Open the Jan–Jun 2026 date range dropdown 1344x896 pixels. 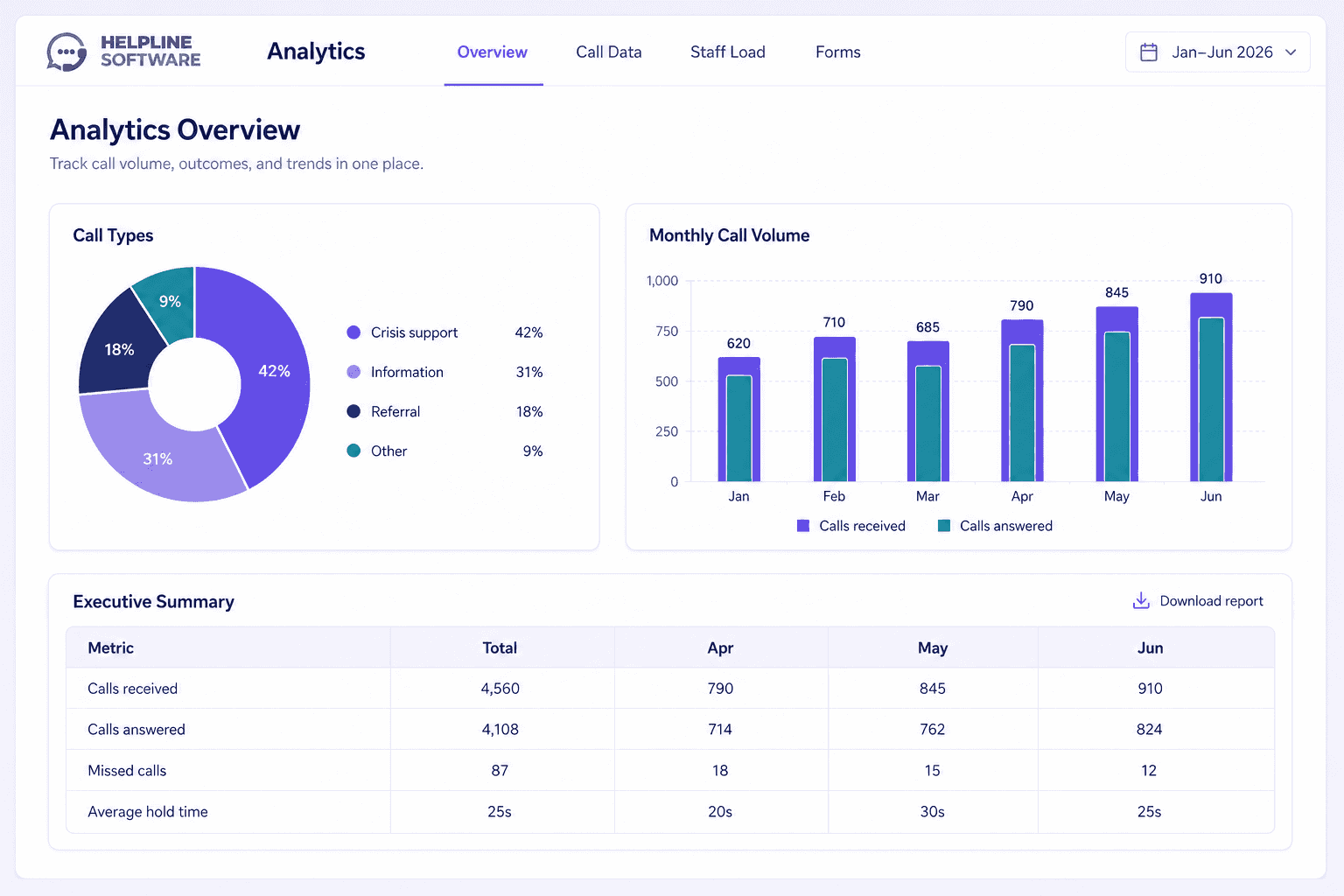[1217, 52]
